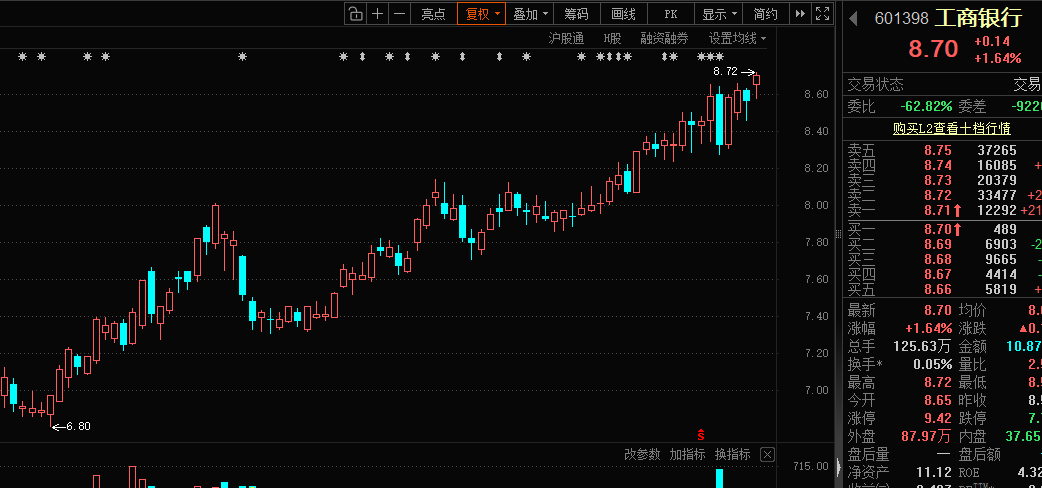This screenshot has width=1042, height=488.
Task: Select the 买二 8.69 order row
Action: [x=944, y=245]
